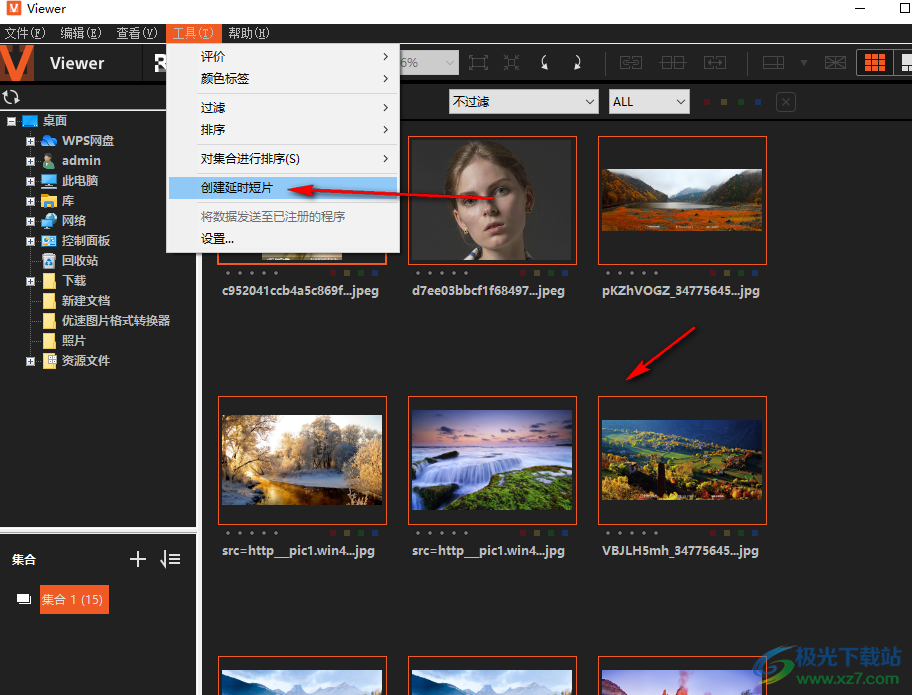
Task: Choose 创建延时短片 from the menu
Action: coord(283,188)
